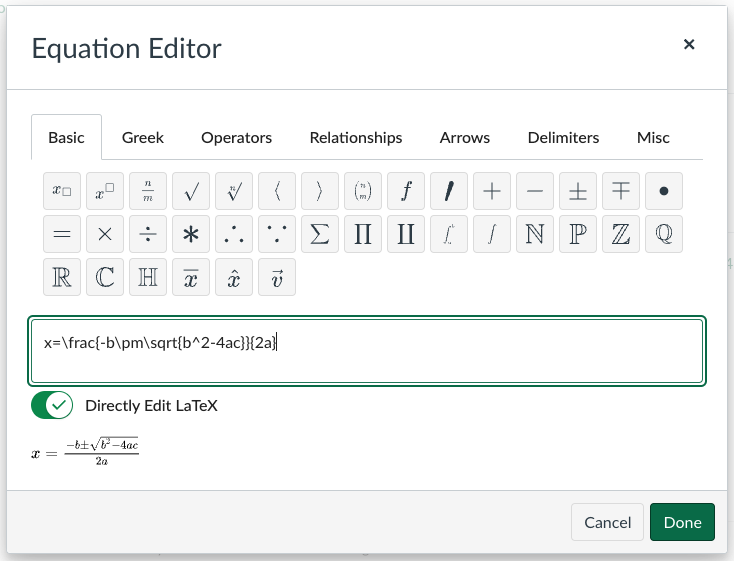
Task: Click the Directly Edit LaTeX label
Action: click(x=151, y=406)
